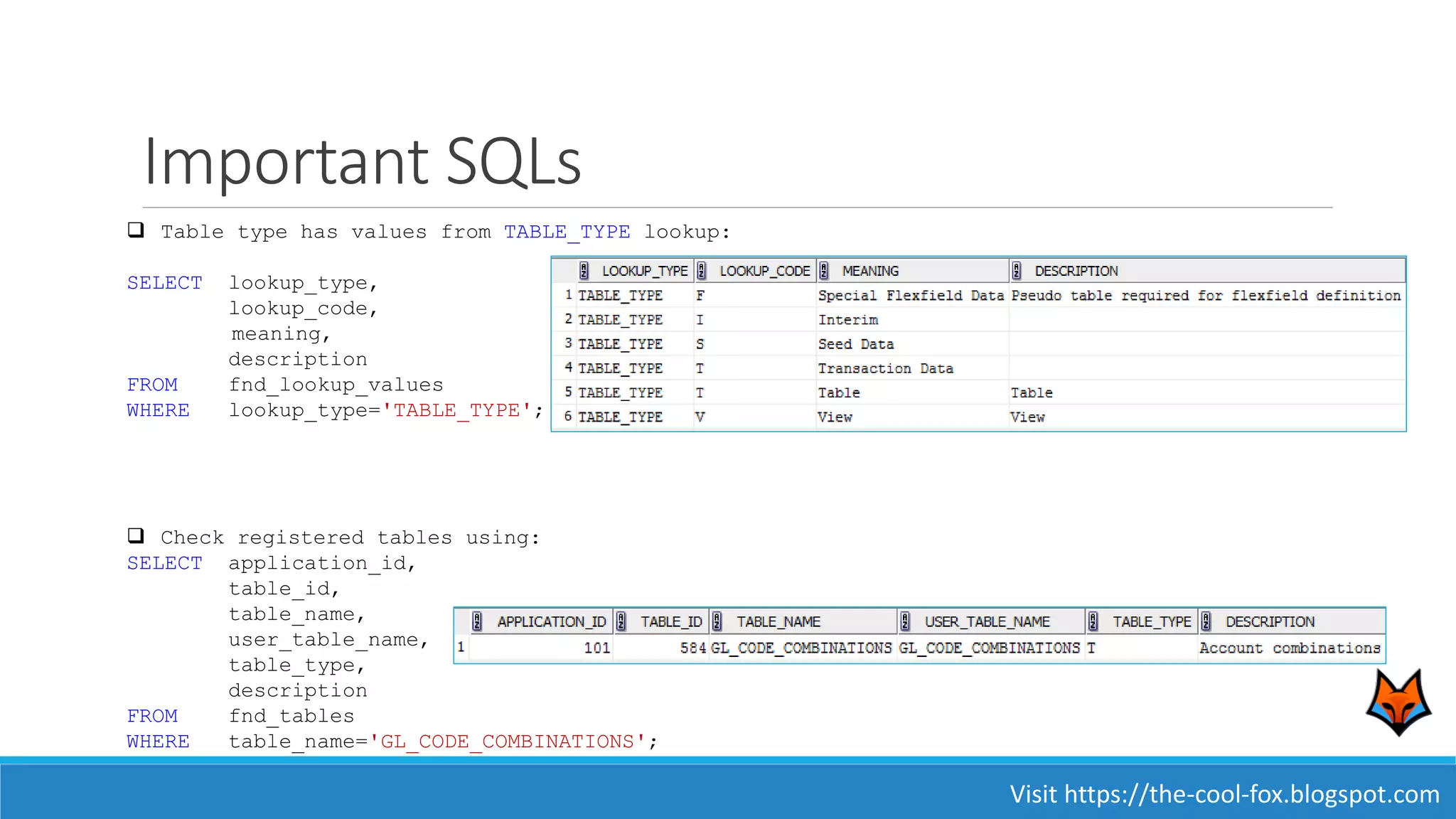This screenshot has width=1456, height=819.
Task: Click sort icon beside USER_TABLE_NAME column header
Action: pos(905,622)
